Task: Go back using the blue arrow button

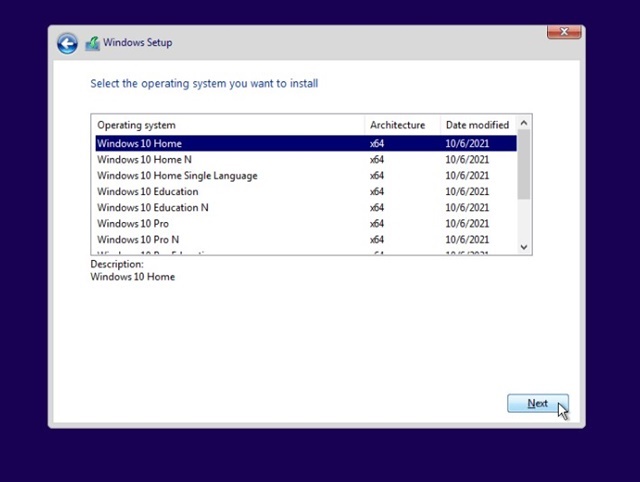Action: (x=67, y=43)
